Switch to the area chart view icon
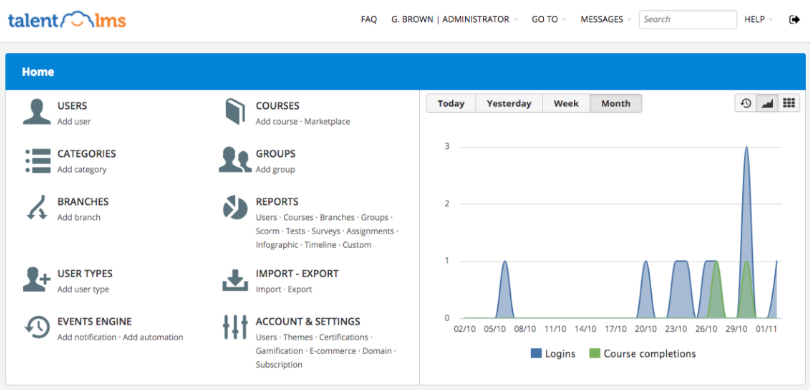The width and height of the screenshot is (810, 390). (768, 103)
